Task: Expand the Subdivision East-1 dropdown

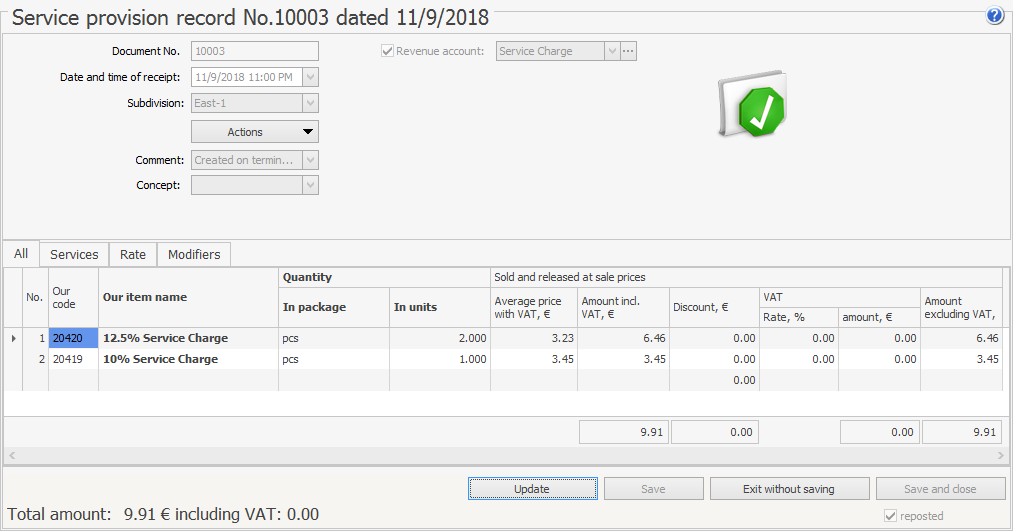Action: coord(310,103)
